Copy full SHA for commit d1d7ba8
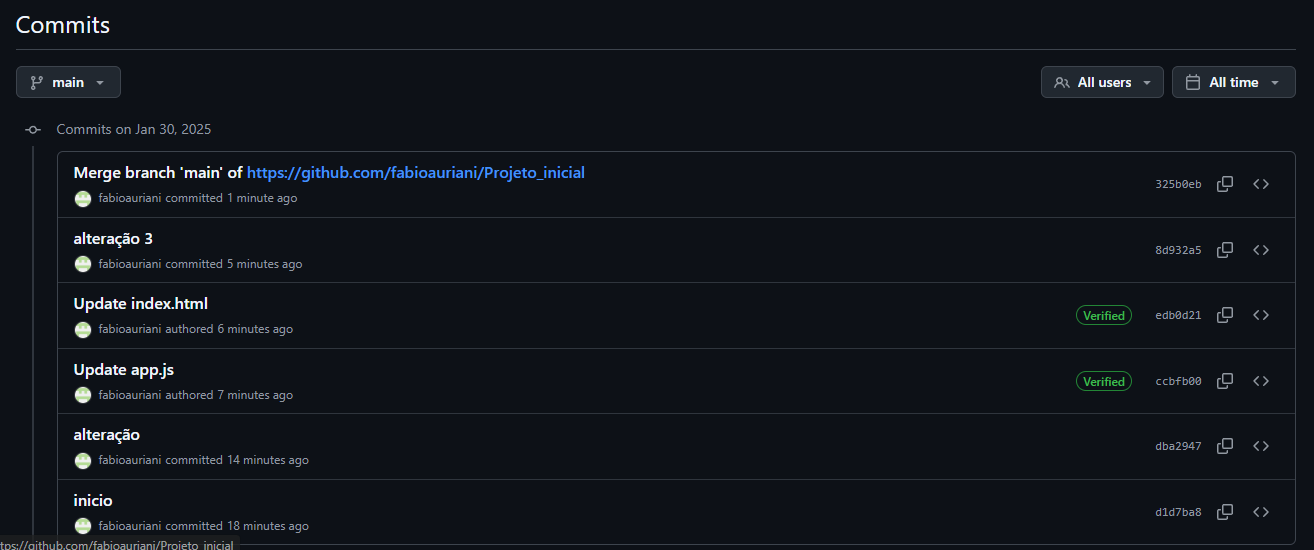This screenshot has height=550, width=1314. (1224, 512)
